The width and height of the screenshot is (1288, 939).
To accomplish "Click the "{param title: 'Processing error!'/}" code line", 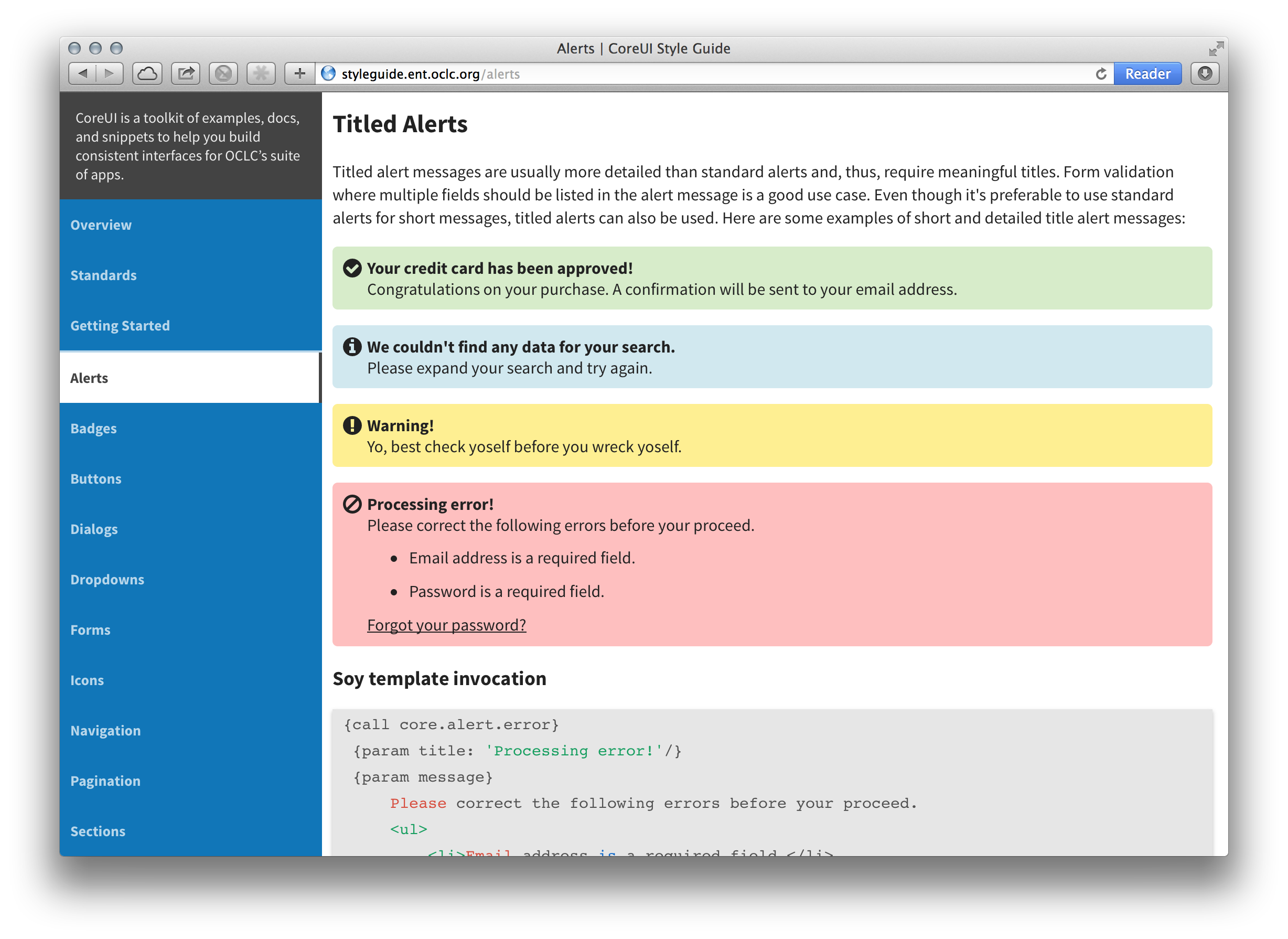I will 518,751.
